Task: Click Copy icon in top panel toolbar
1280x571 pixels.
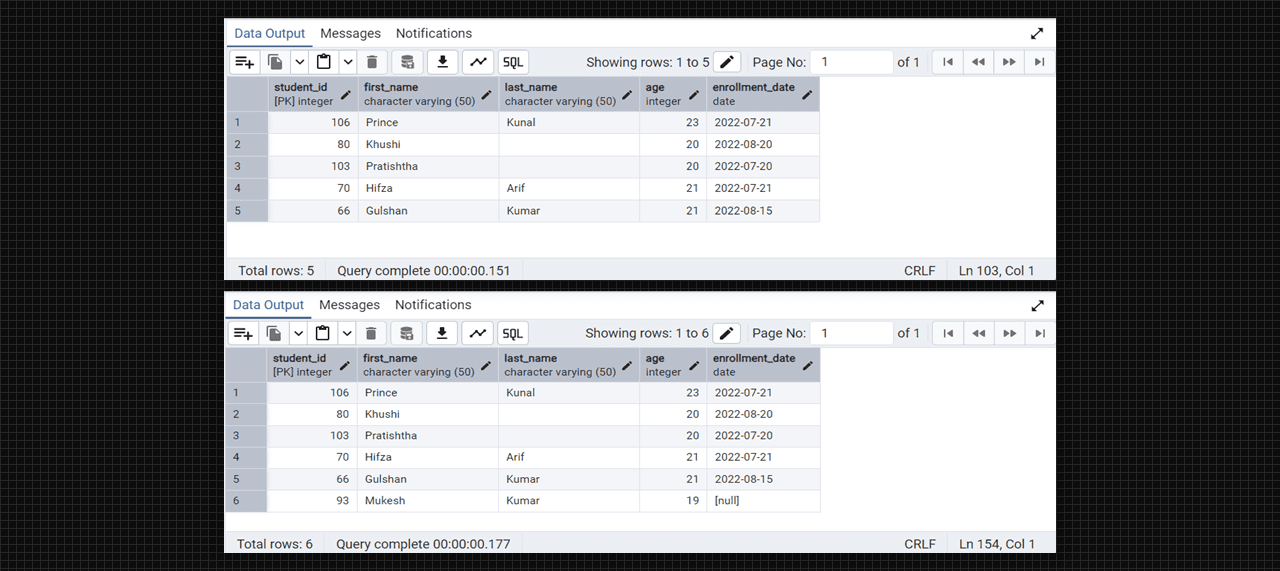Action: (275, 62)
